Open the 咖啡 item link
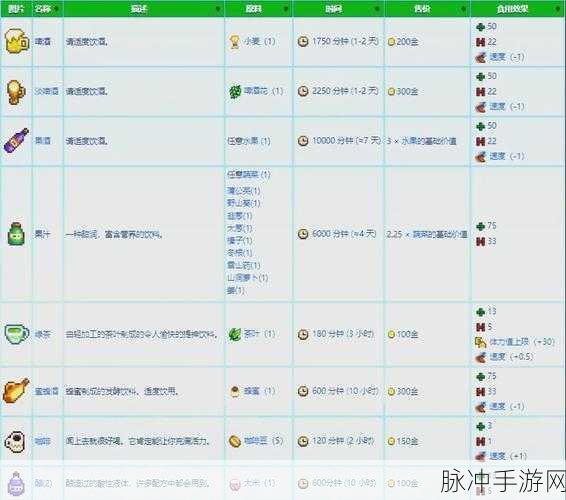This screenshot has width=566, height=500. click(x=43, y=441)
